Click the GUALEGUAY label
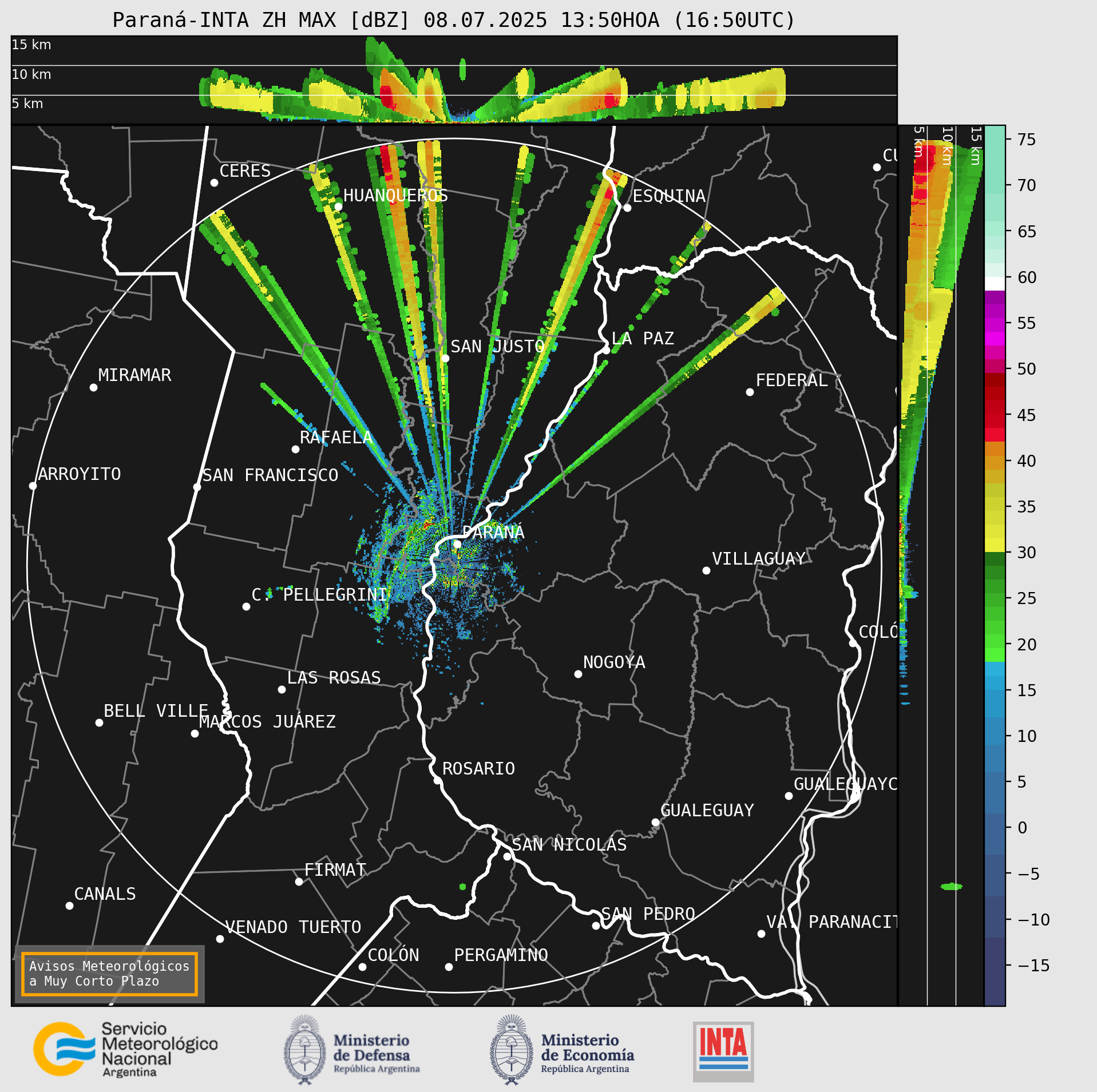Image resolution: width=1097 pixels, height=1092 pixels. 707,810
